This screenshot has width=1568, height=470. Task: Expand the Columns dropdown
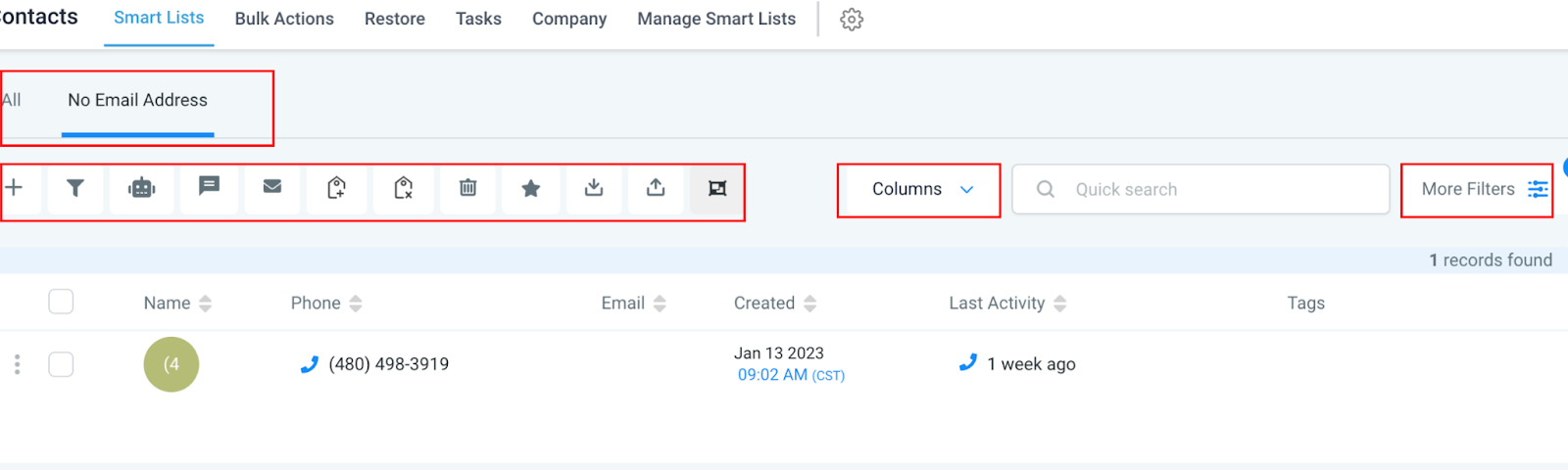[x=921, y=189]
